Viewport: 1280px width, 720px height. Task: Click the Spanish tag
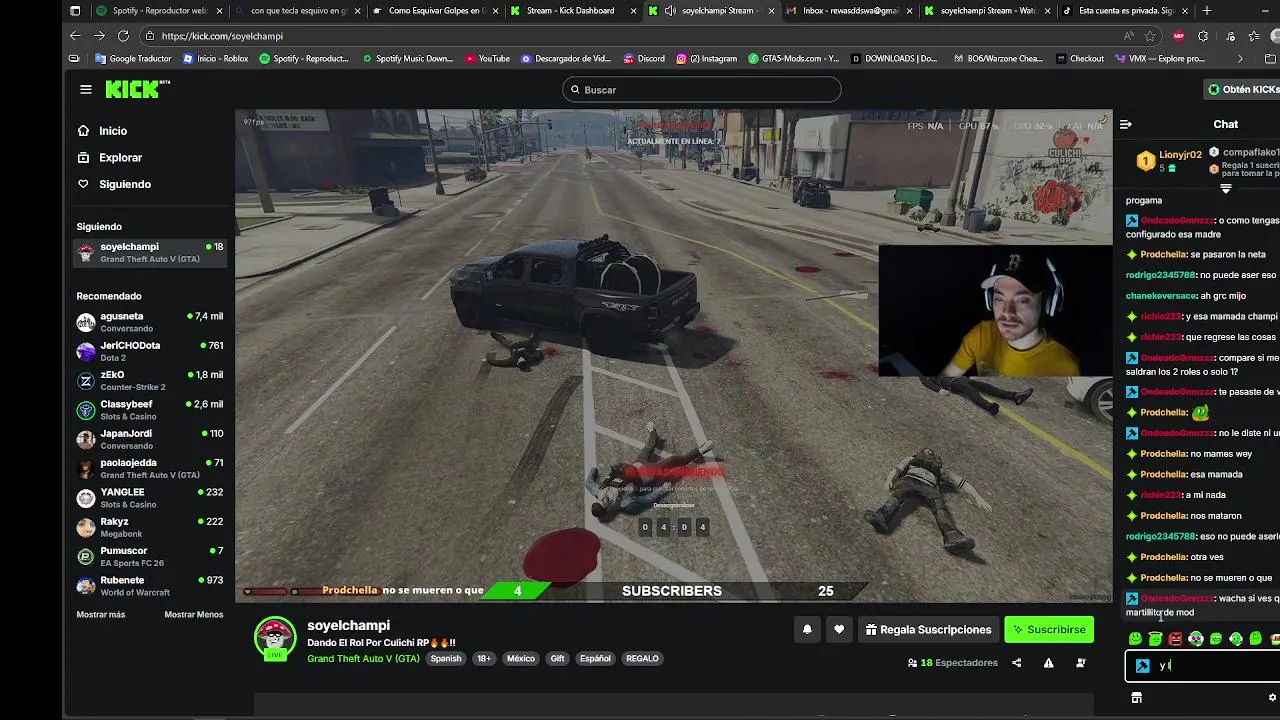446,659
